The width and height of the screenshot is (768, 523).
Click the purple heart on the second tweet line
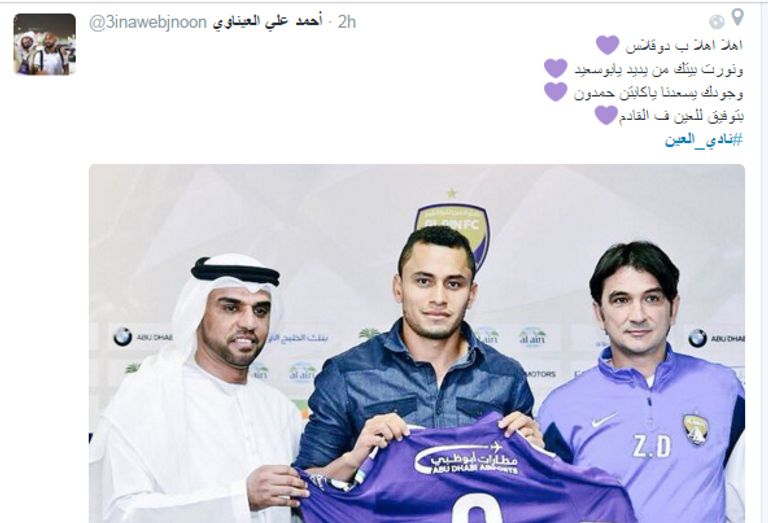click(x=555, y=68)
